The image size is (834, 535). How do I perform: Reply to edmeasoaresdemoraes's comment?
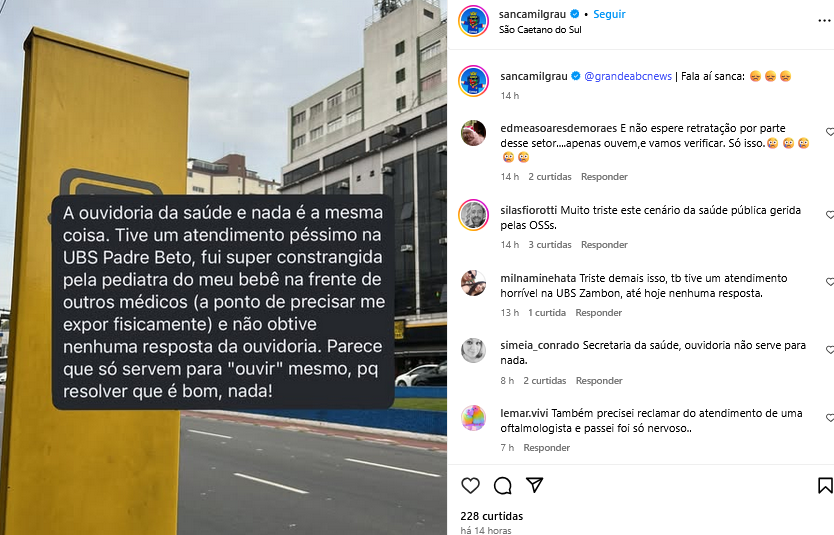(x=604, y=177)
